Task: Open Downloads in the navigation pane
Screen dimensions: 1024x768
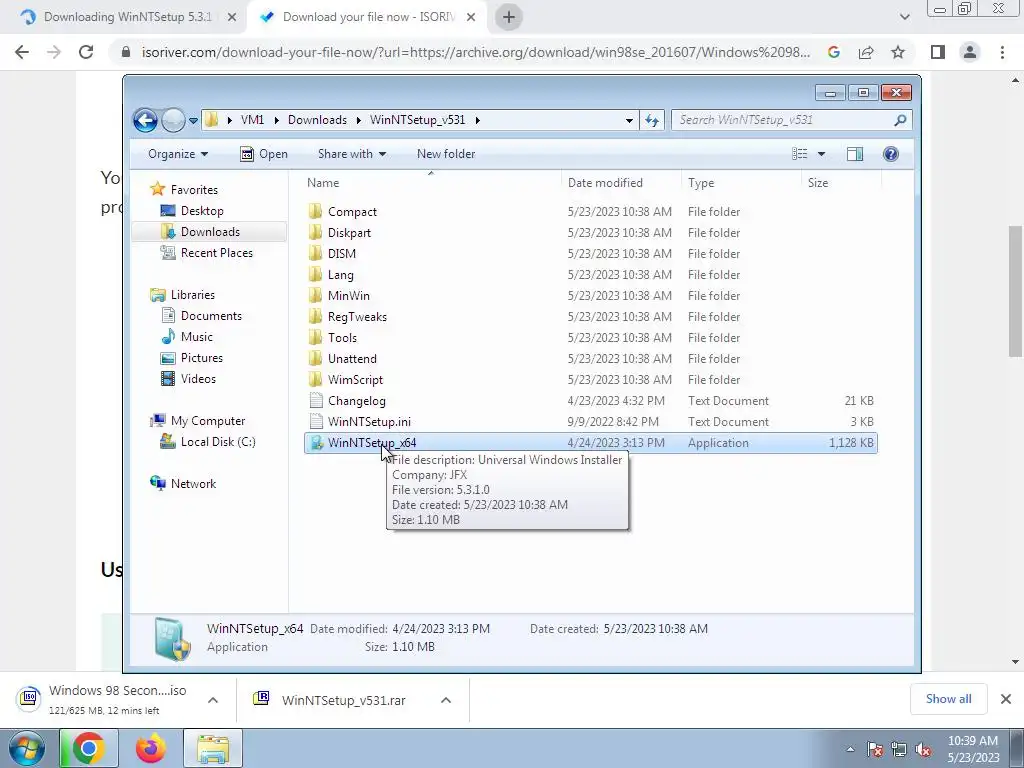Action: tap(210, 232)
